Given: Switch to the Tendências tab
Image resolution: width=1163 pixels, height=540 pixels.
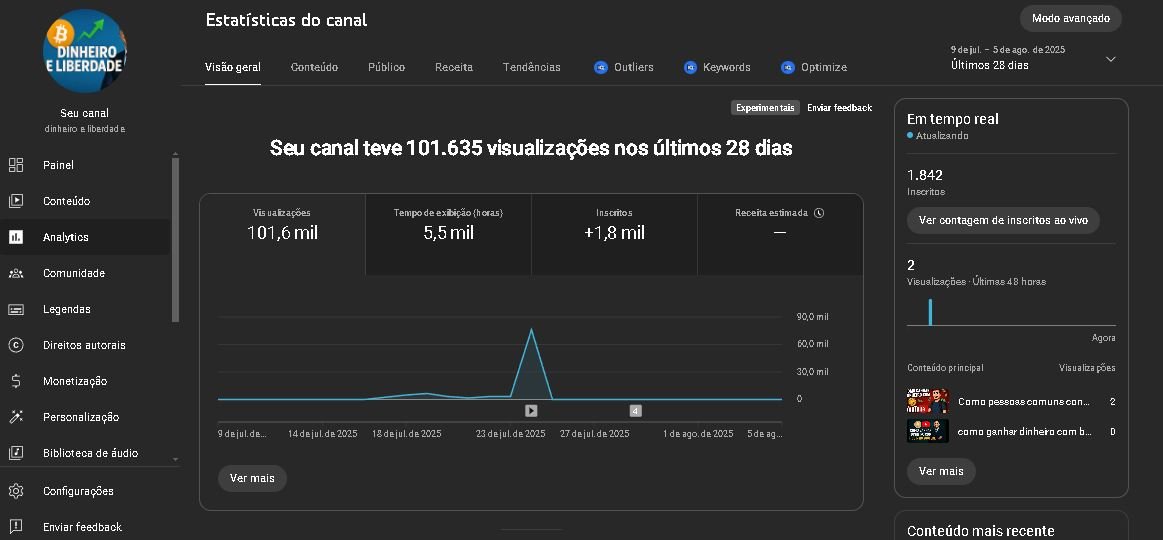Looking at the screenshot, I should coord(532,68).
